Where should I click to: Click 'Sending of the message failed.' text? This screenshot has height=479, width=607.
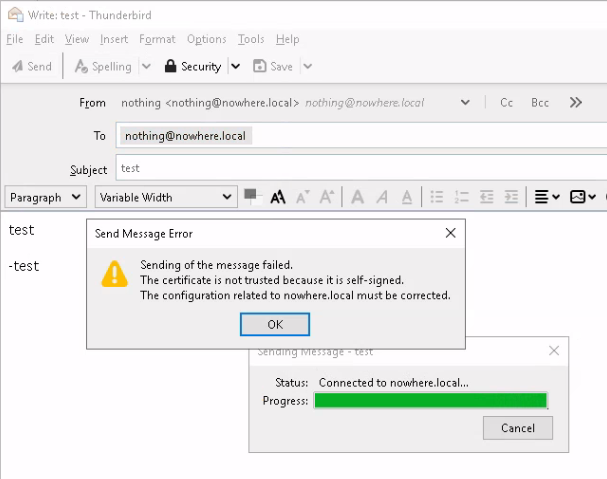point(216,265)
